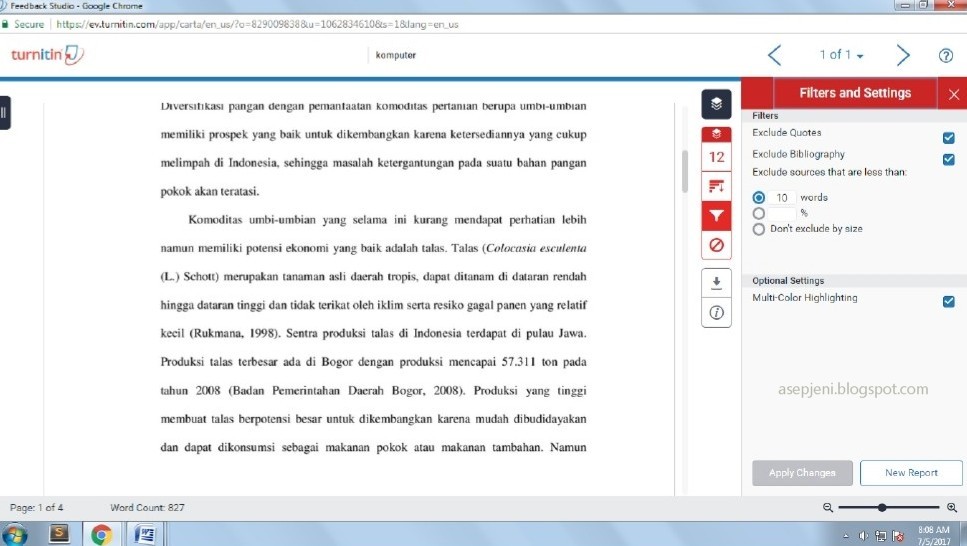
Task: Expand the 1 of 1 paper dropdown
Action: (841, 55)
